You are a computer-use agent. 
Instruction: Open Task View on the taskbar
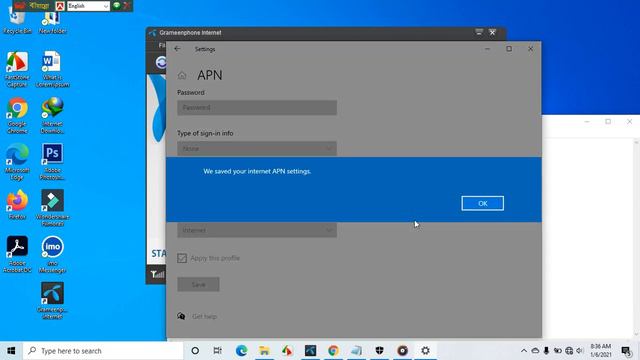[x=218, y=351]
